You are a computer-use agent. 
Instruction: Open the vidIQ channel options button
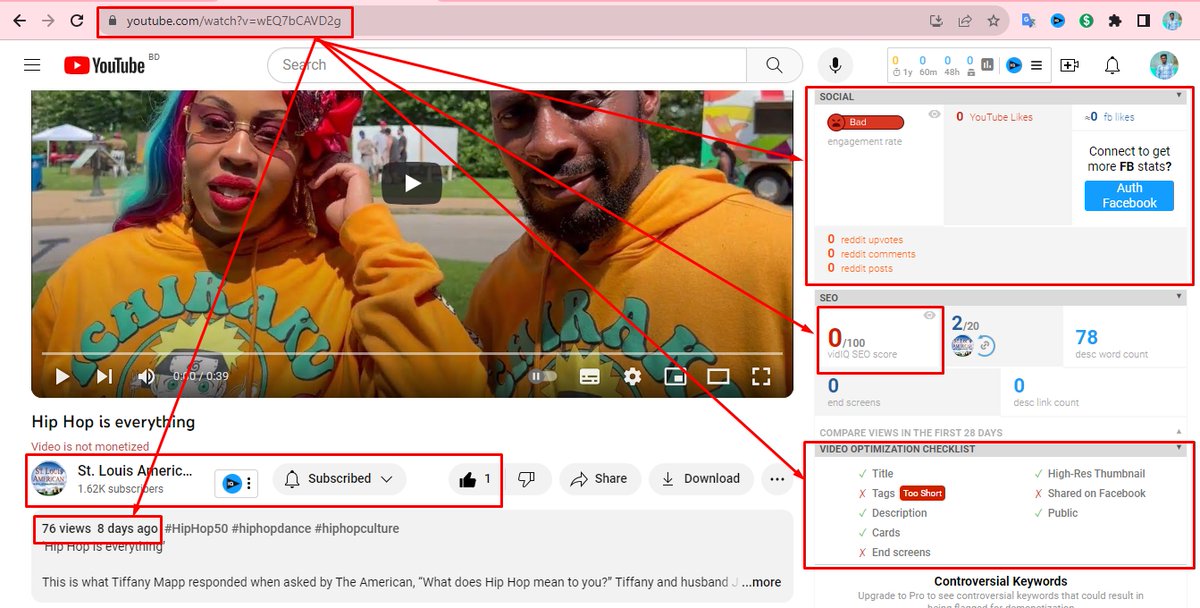point(237,483)
